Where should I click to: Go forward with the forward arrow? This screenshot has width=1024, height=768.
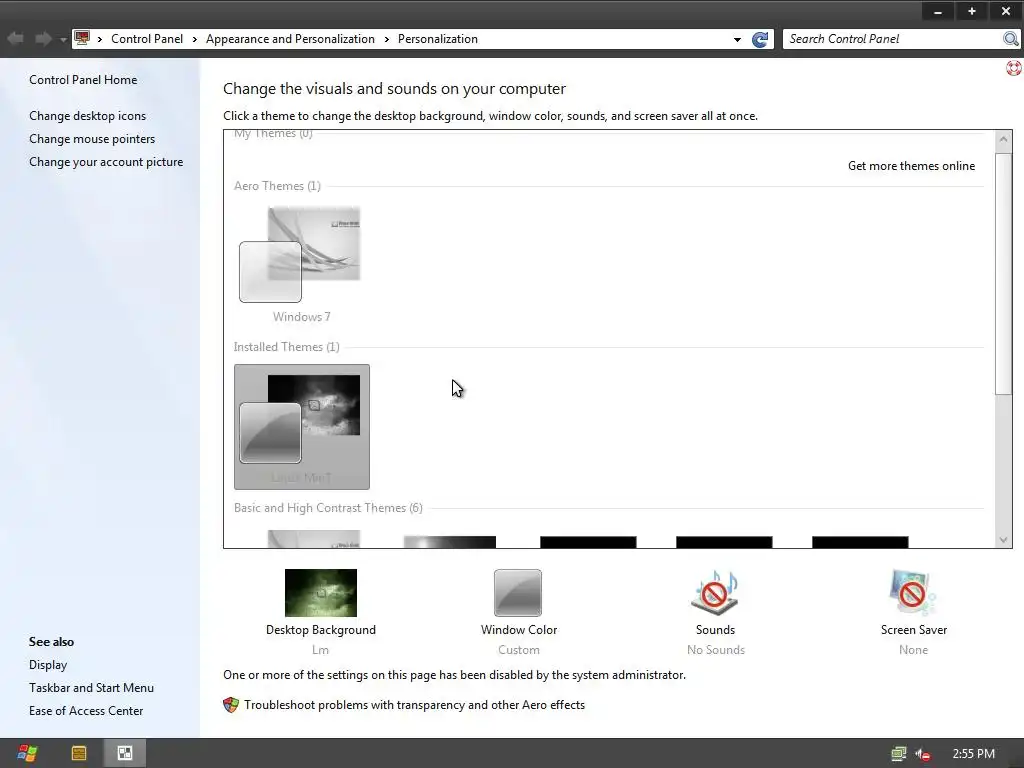click(x=43, y=39)
